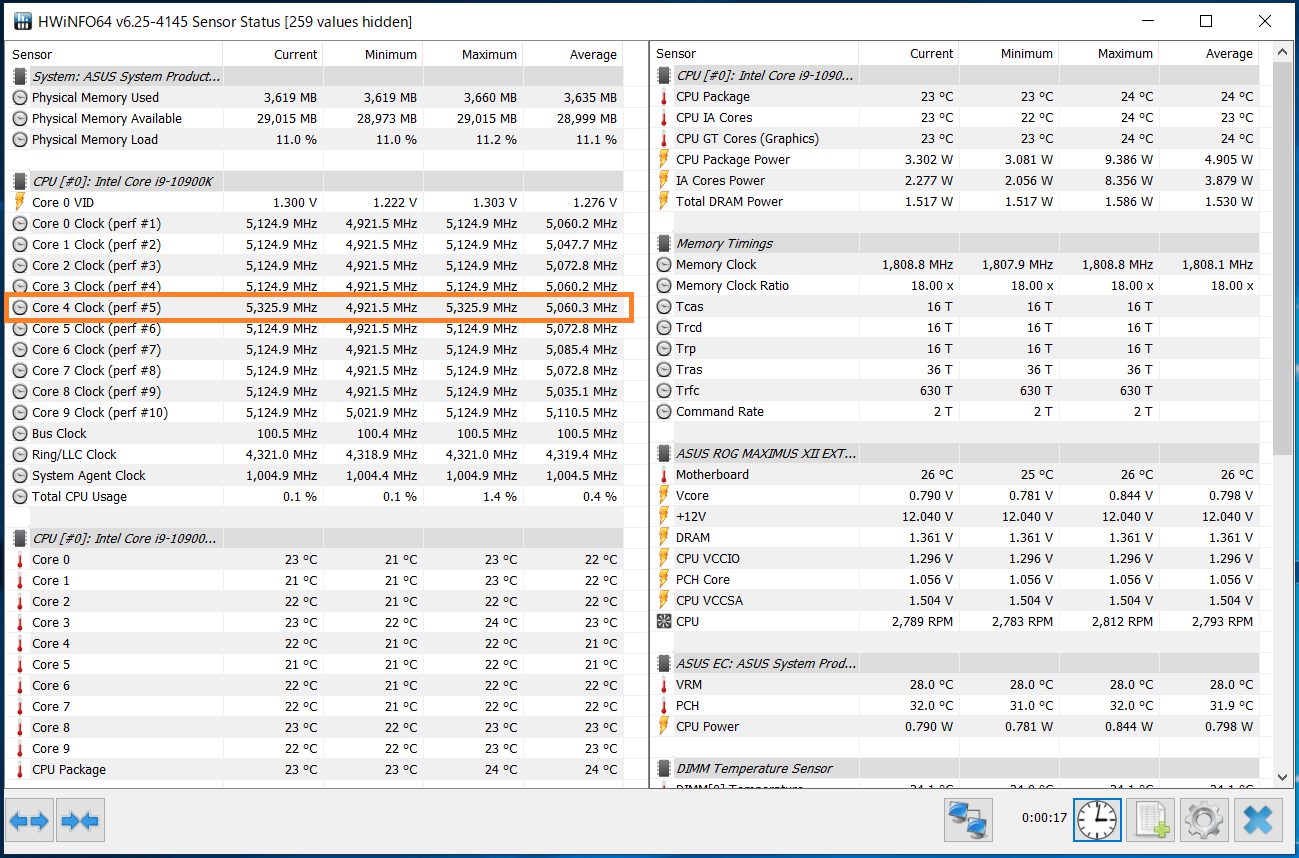The width and height of the screenshot is (1299, 858).
Task: Click lightning icon beside Total DRAM Power
Action: [x=664, y=202]
